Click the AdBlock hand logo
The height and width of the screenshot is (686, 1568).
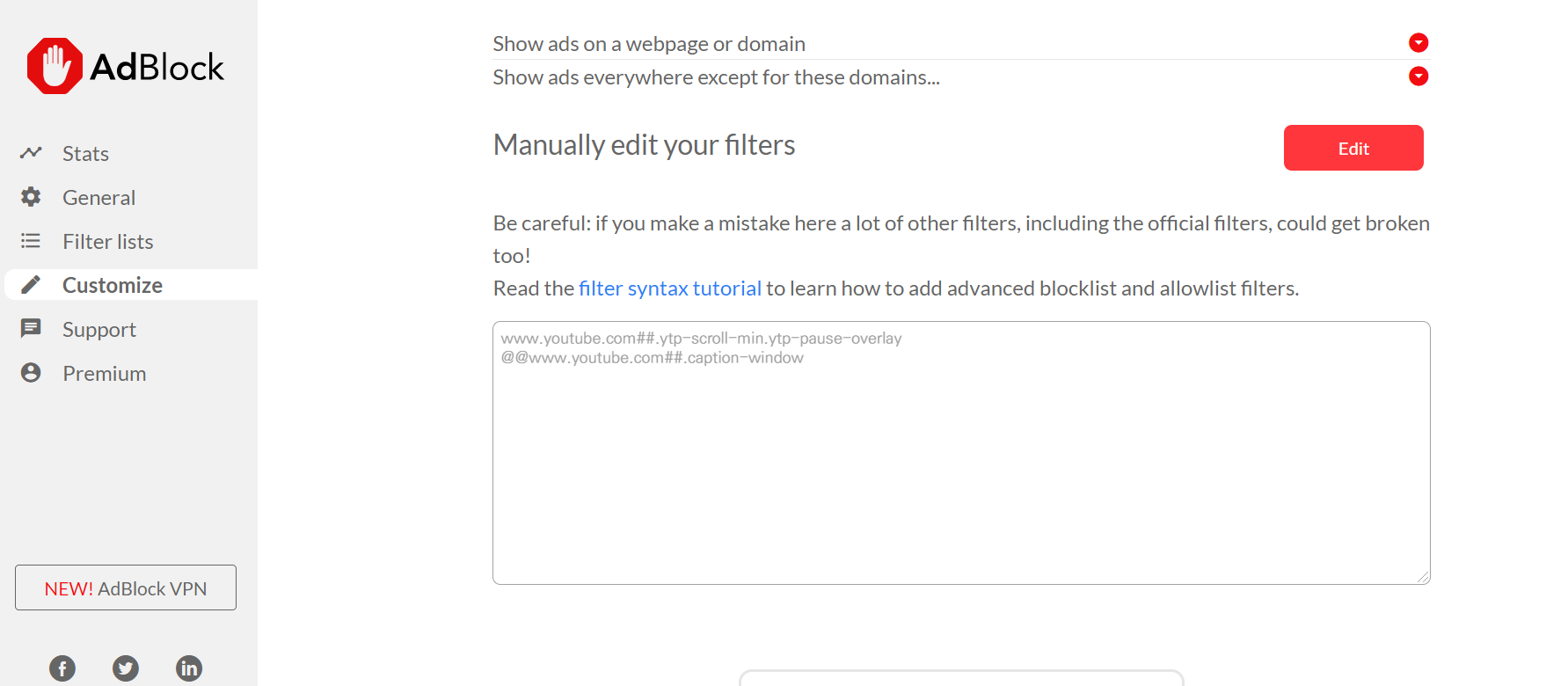[x=55, y=66]
